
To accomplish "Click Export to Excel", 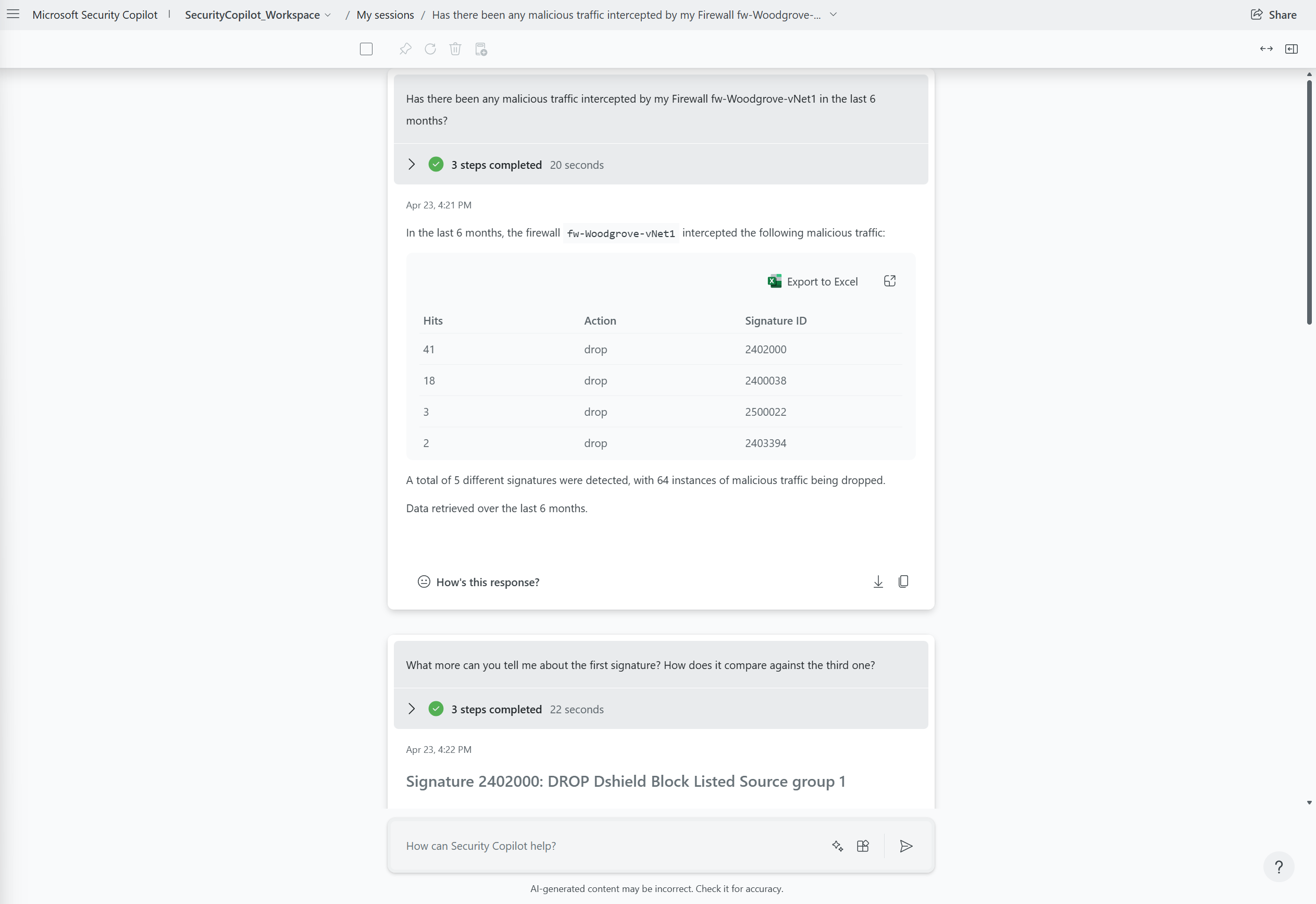I will point(813,281).
